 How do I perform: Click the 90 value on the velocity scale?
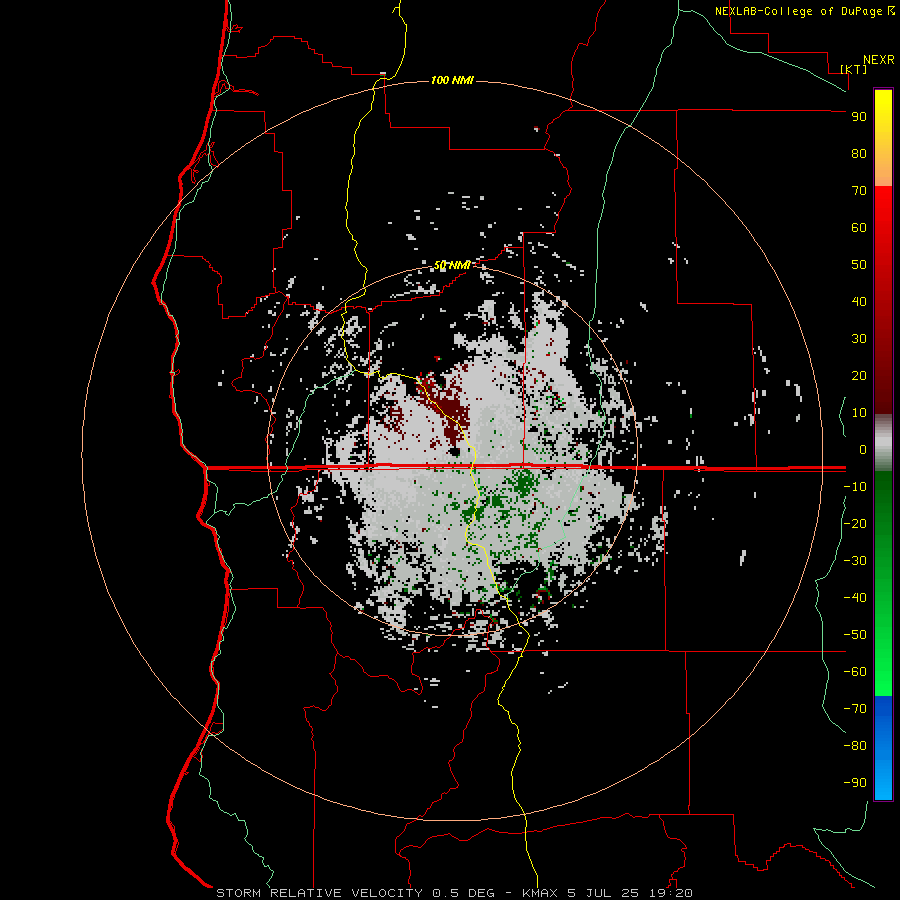coord(859,117)
